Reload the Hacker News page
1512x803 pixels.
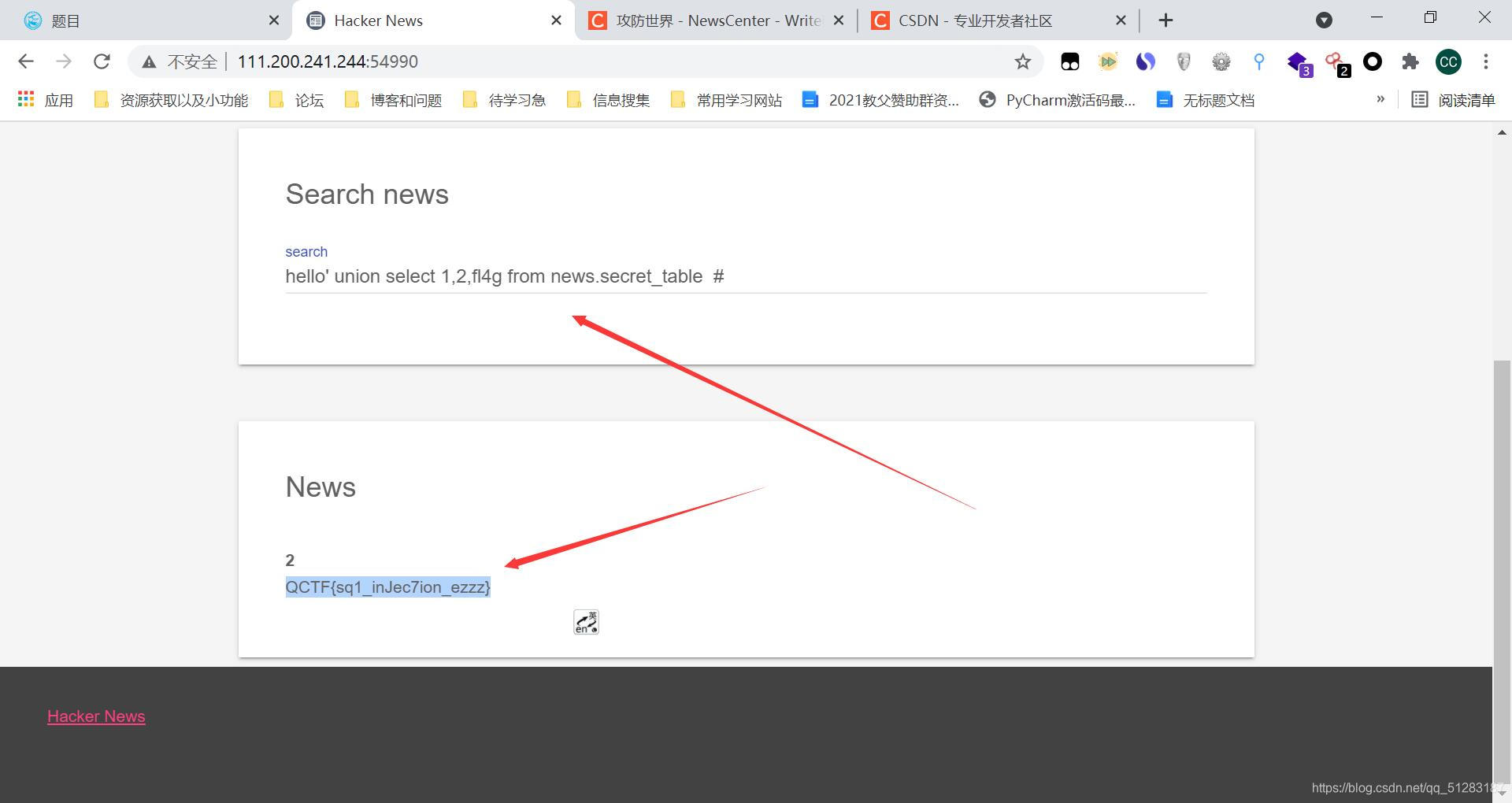[102, 61]
